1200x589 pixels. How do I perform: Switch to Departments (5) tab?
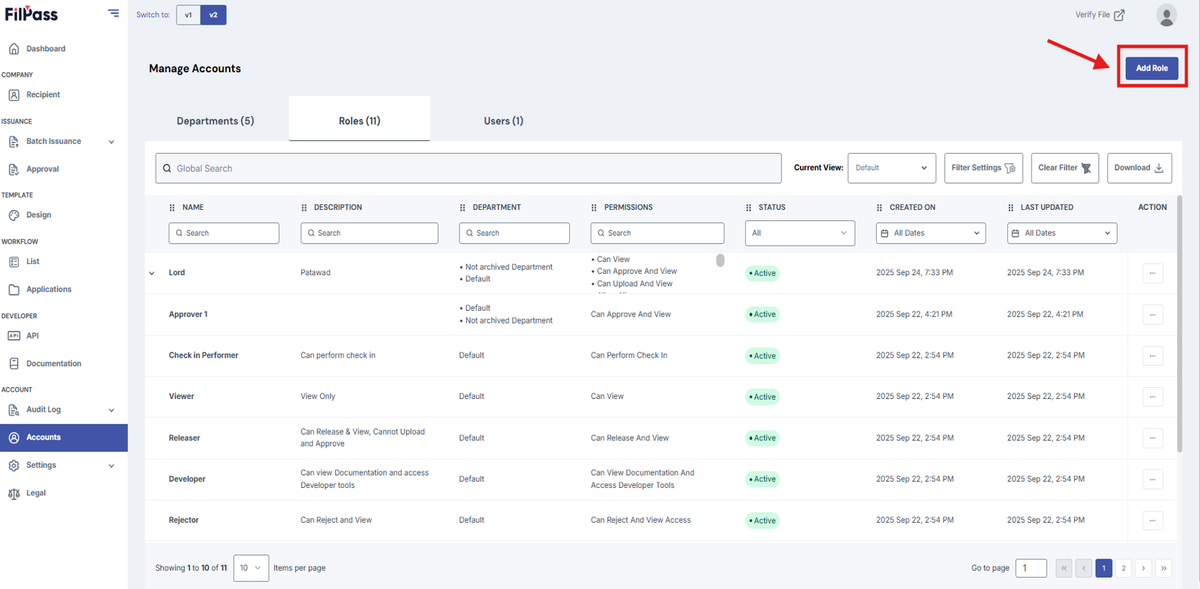tap(215, 121)
